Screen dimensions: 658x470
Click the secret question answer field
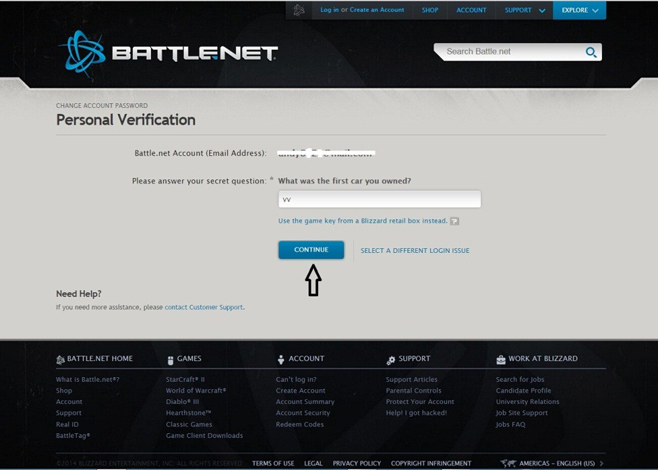pyautogui.click(x=379, y=199)
